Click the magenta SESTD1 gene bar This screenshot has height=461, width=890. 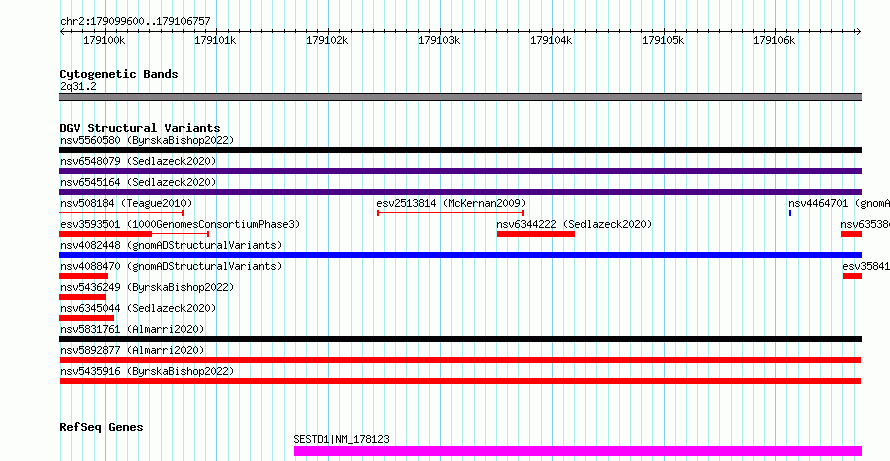[x=578, y=451]
